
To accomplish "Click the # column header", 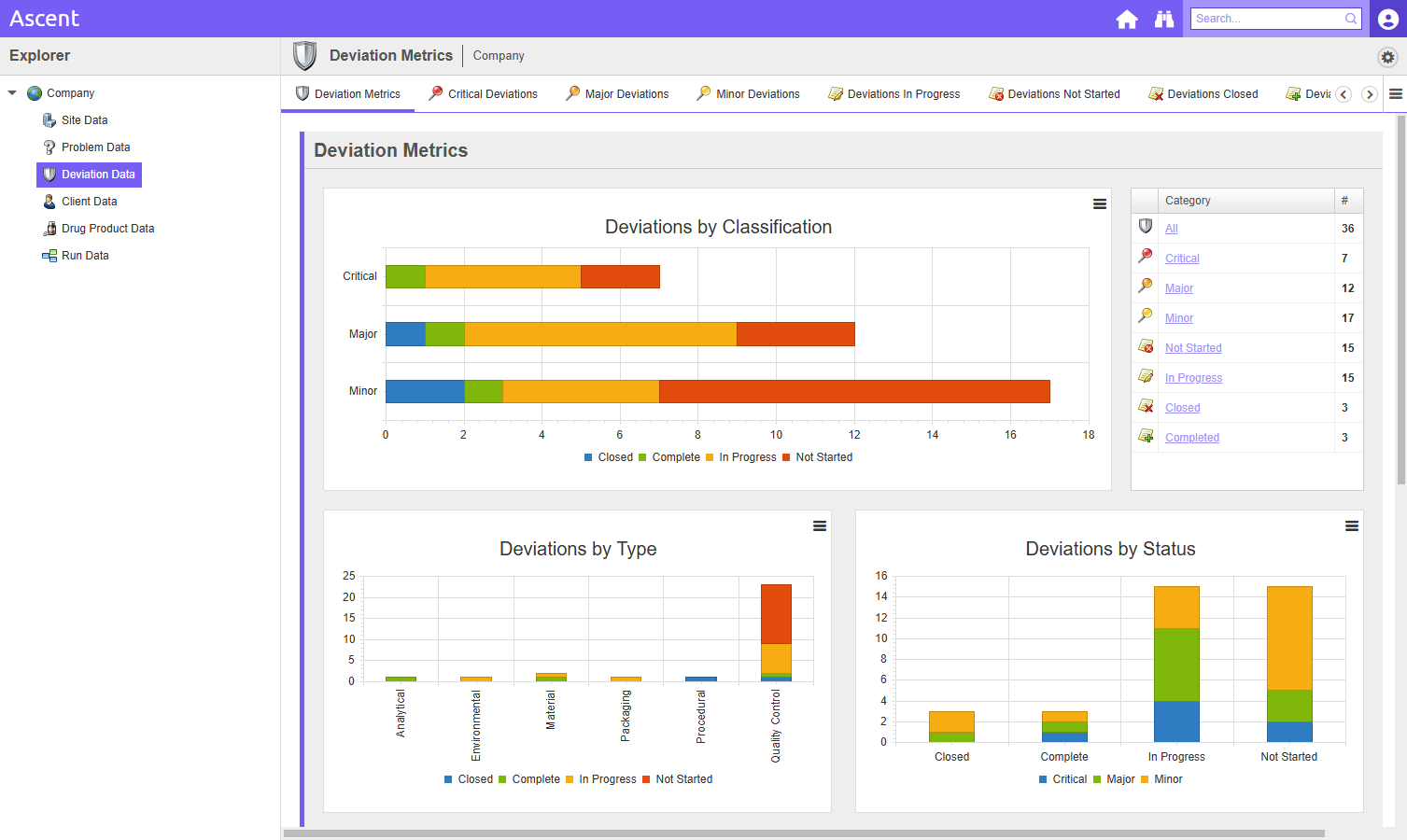I will (x=1348, y=201).
